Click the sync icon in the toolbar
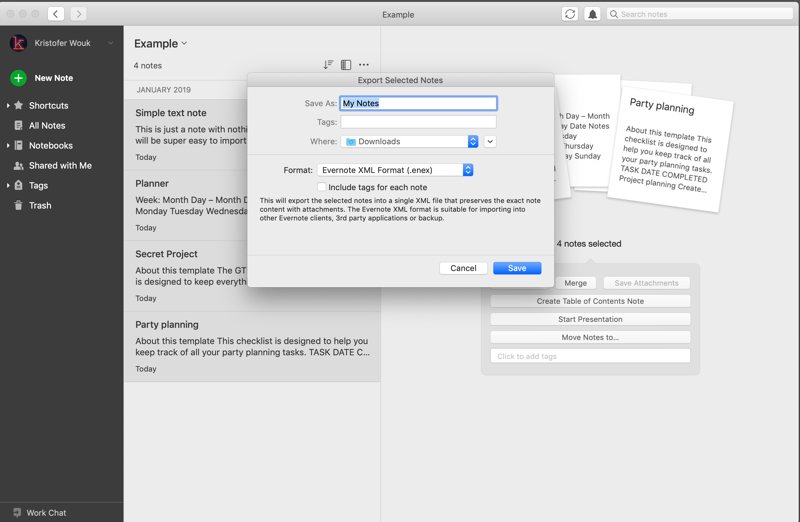The width and height of the screenshot is (800, 522). point(570,14)
